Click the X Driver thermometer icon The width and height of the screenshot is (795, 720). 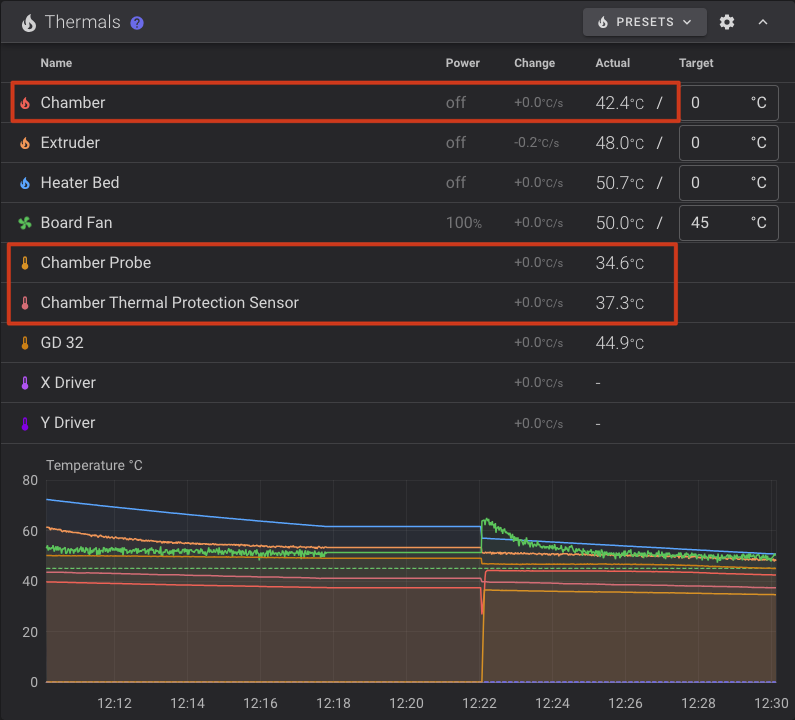click(x=25, y=383)
